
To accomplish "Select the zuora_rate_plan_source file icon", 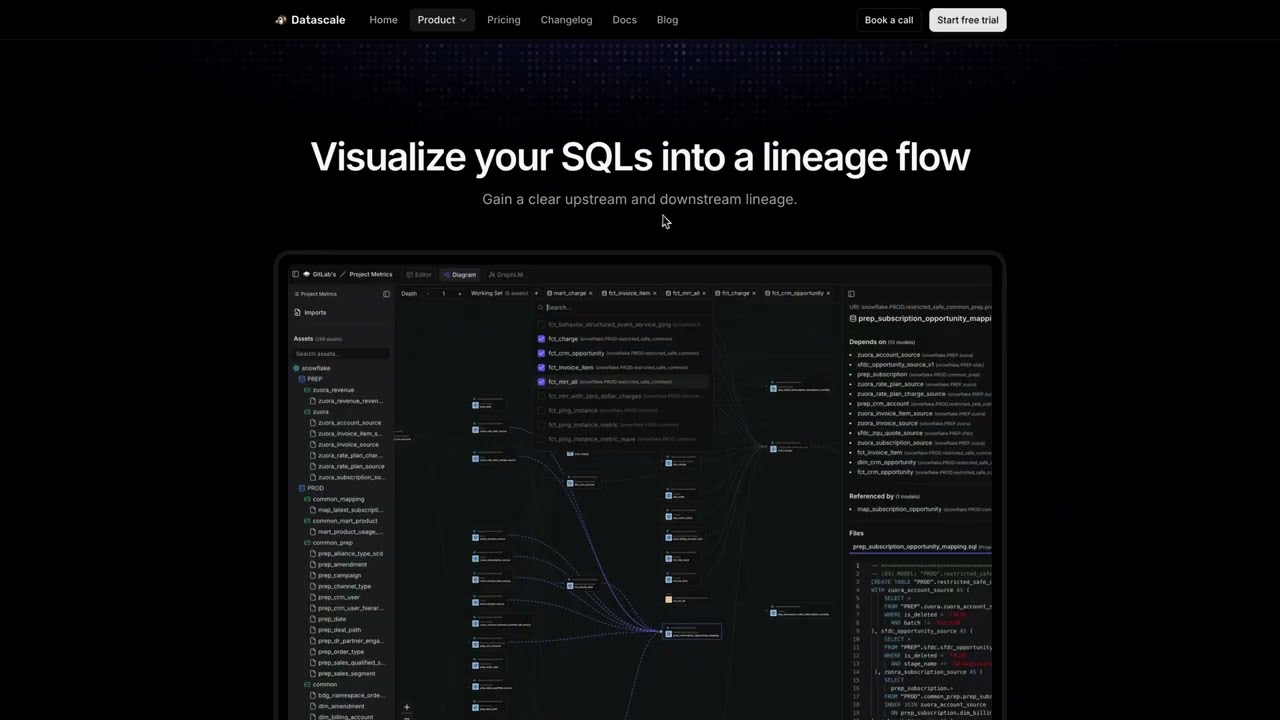I will (x=313, y=466).
